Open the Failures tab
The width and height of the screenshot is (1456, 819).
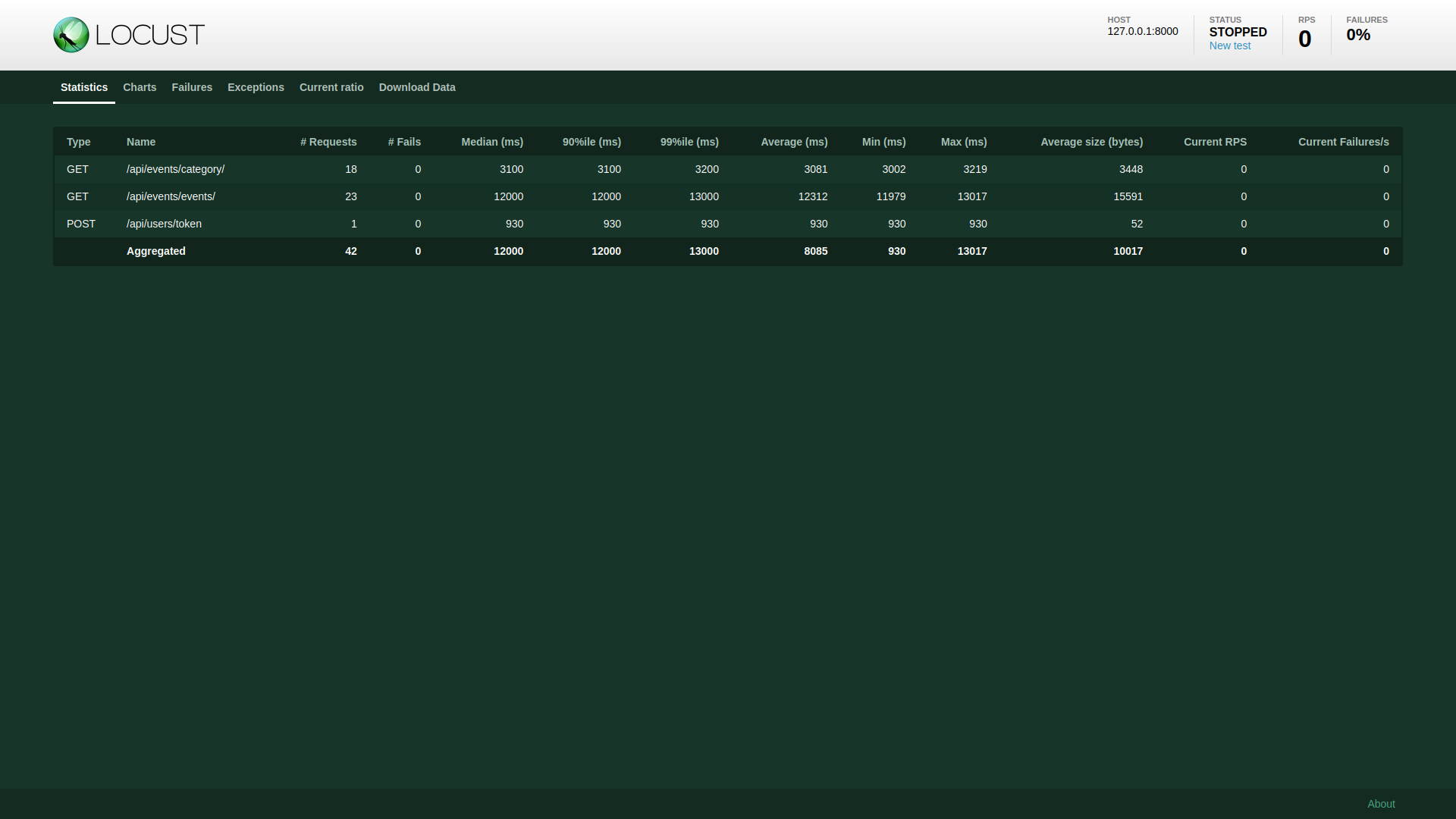(x=192, y=87)
